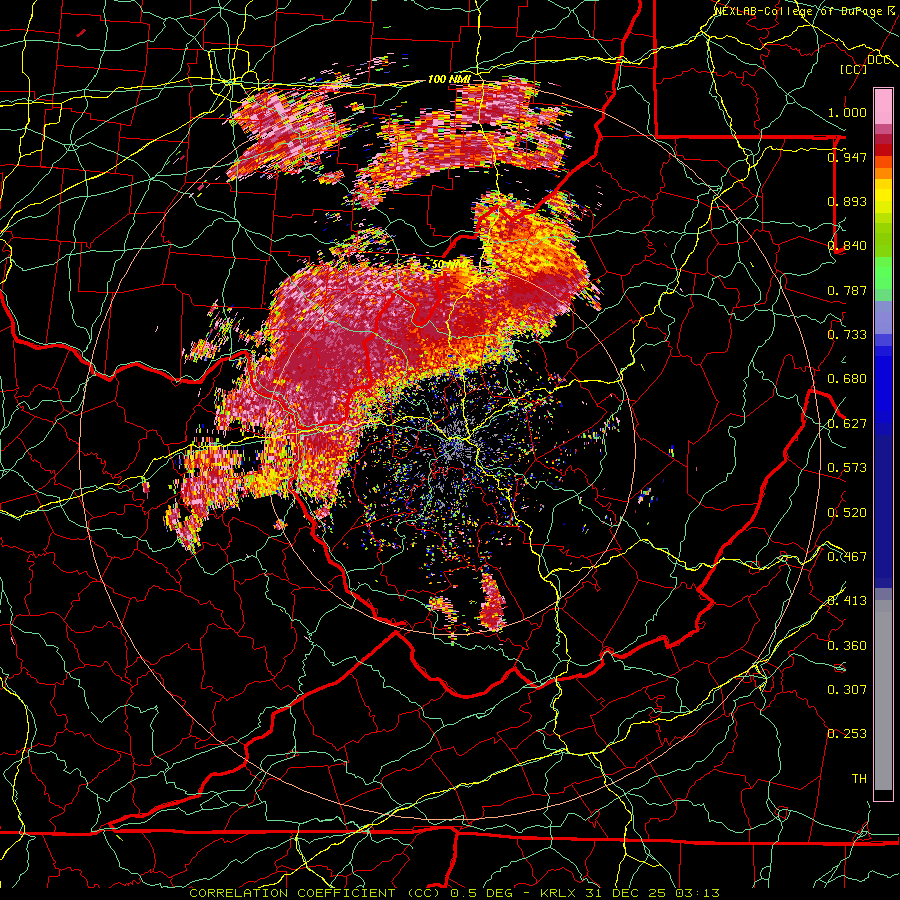This screenshot has height=900, width=900.
Task: Click the [CC] units label above the color bar
Action: click(854, 69)
